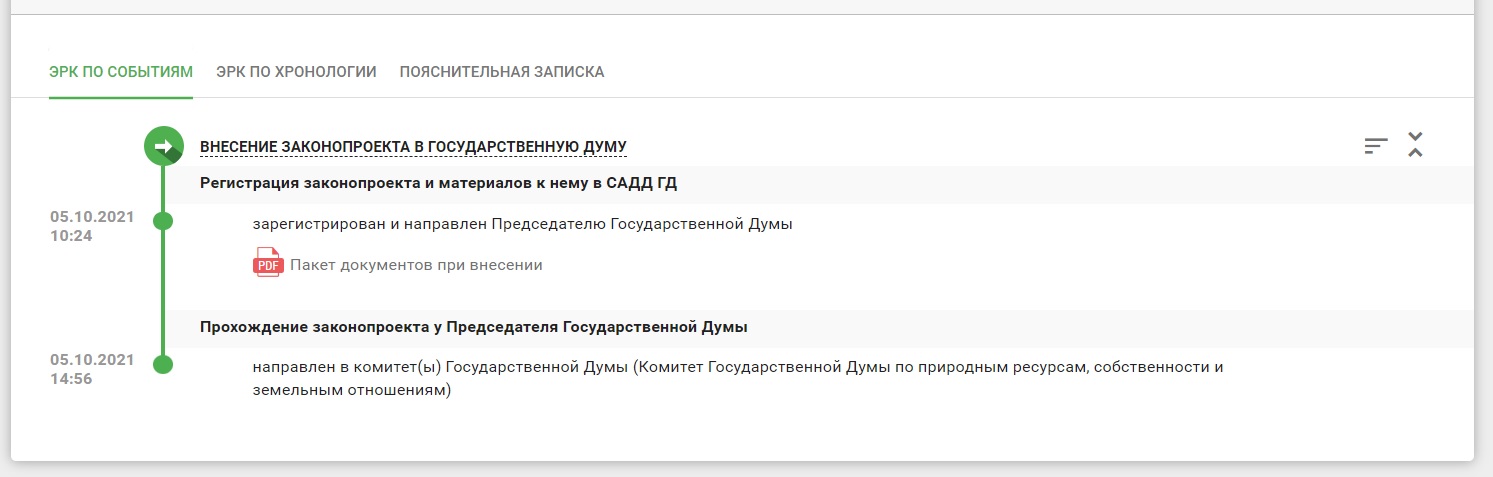Click the text зарегистрирован и направлен Председателю

coord(523,224)
